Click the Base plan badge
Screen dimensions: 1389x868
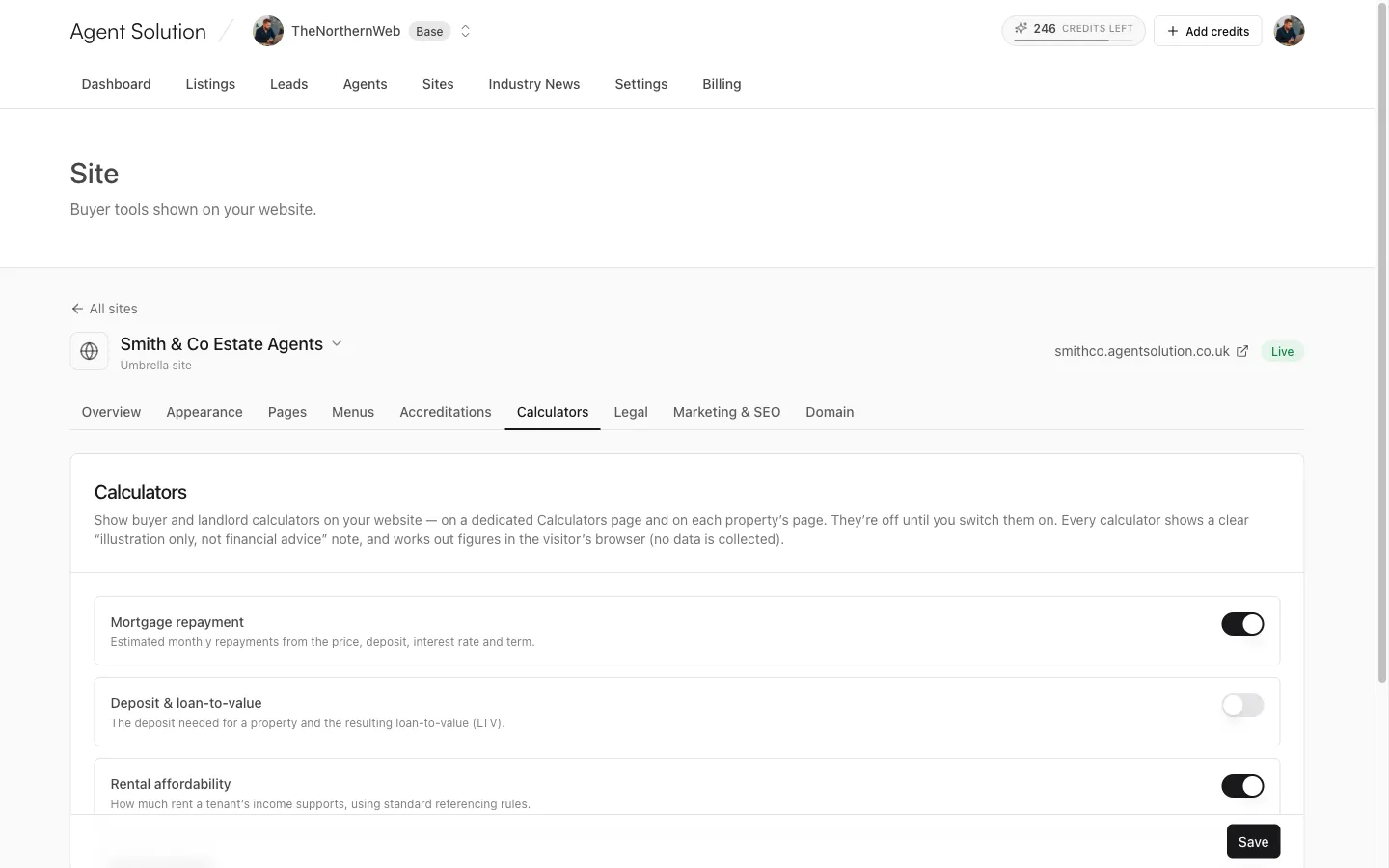pyautogui.click(x=429, y=31)
